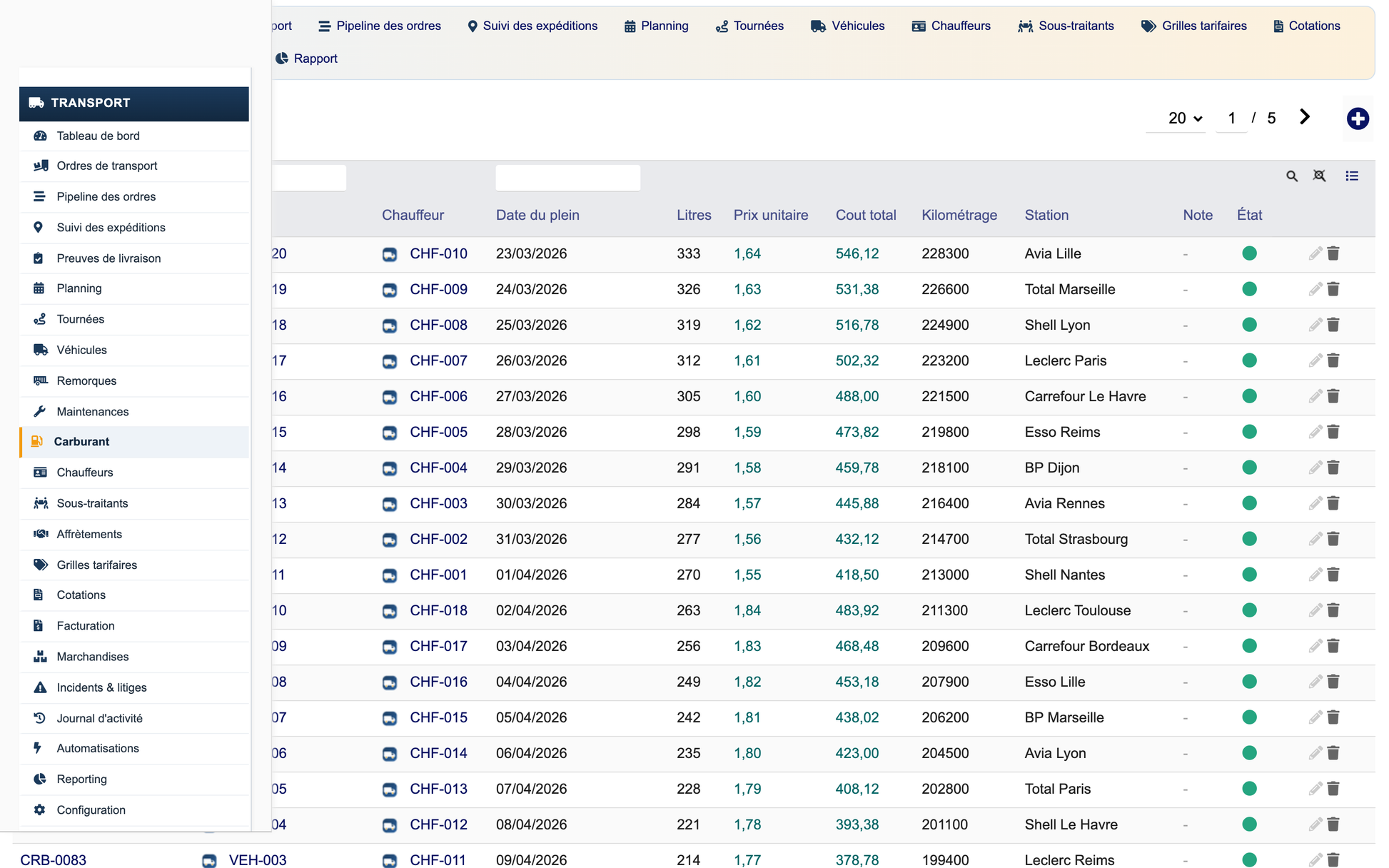This screenshot has height=868, width=1389.
Task: Click the trash icon for Shell Lyon
Action: 1333,325
